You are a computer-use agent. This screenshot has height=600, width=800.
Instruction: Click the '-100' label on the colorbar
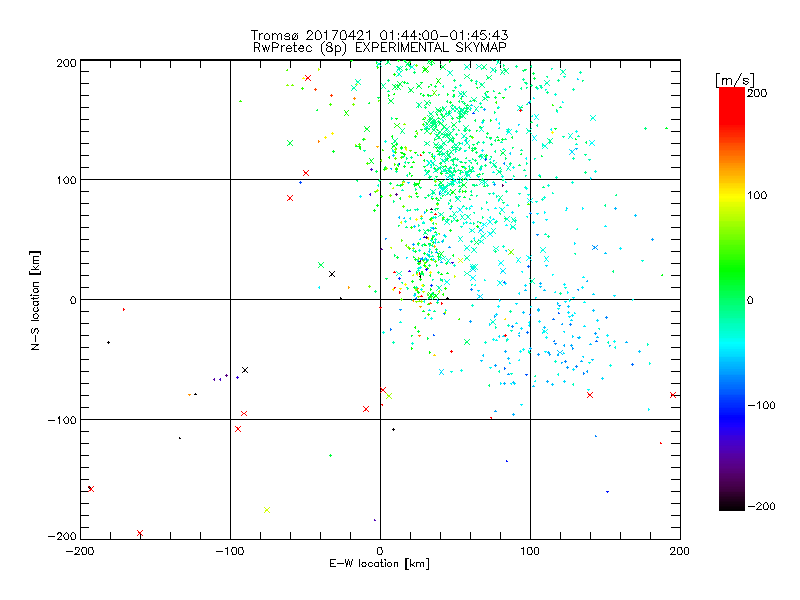pyautogui.click(x=761, y=405)
